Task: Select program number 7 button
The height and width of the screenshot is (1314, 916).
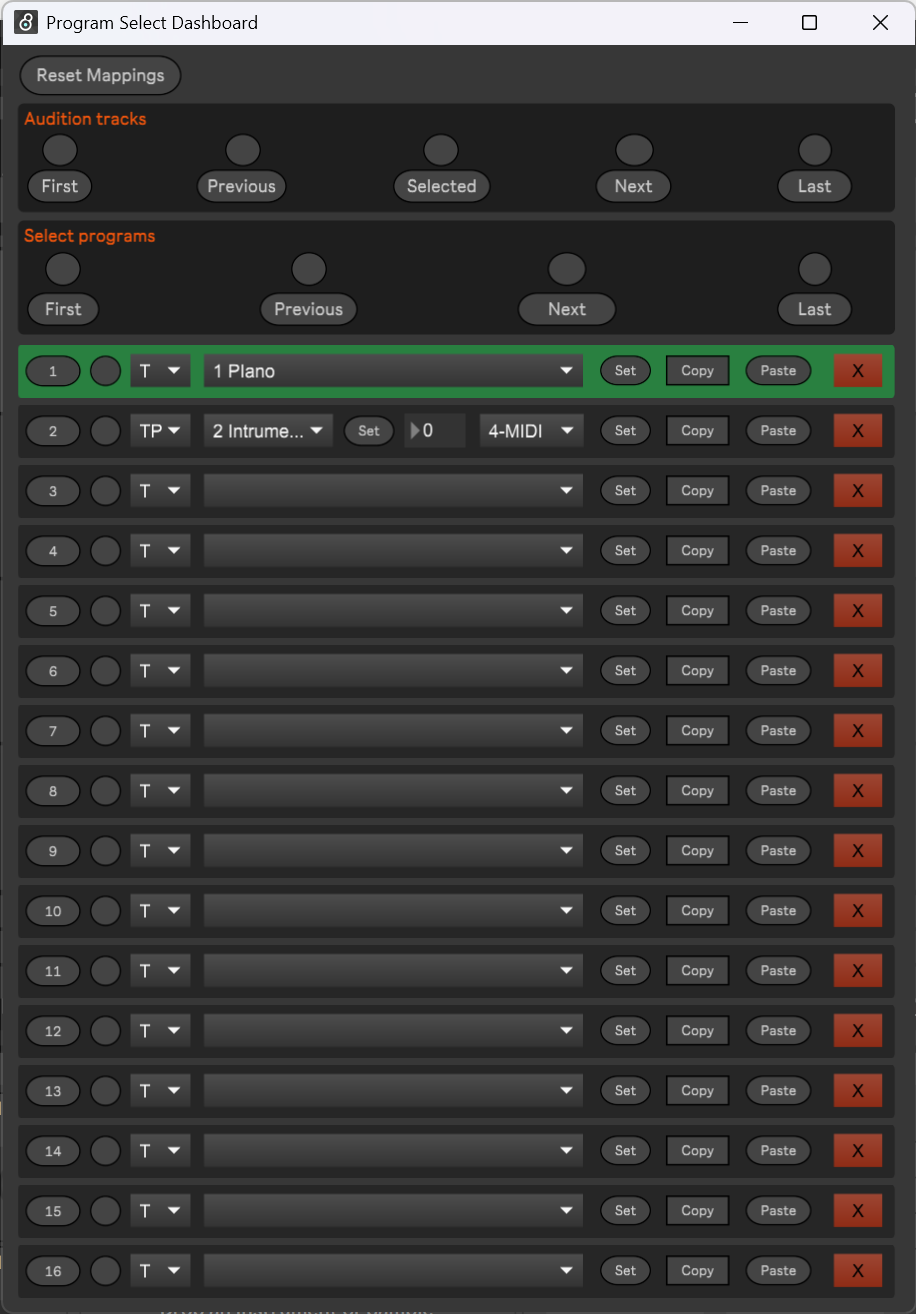Action: click(53, 731)
